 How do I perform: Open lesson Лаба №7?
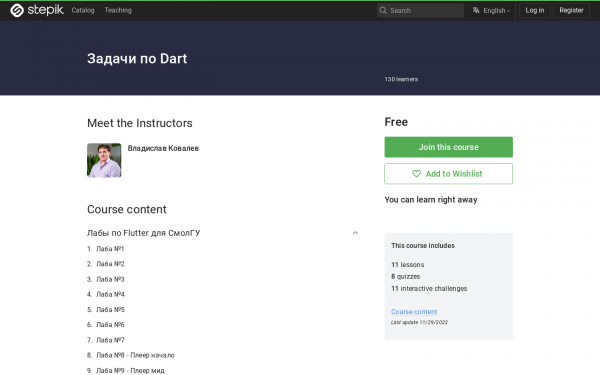click(x=110, y=340)
